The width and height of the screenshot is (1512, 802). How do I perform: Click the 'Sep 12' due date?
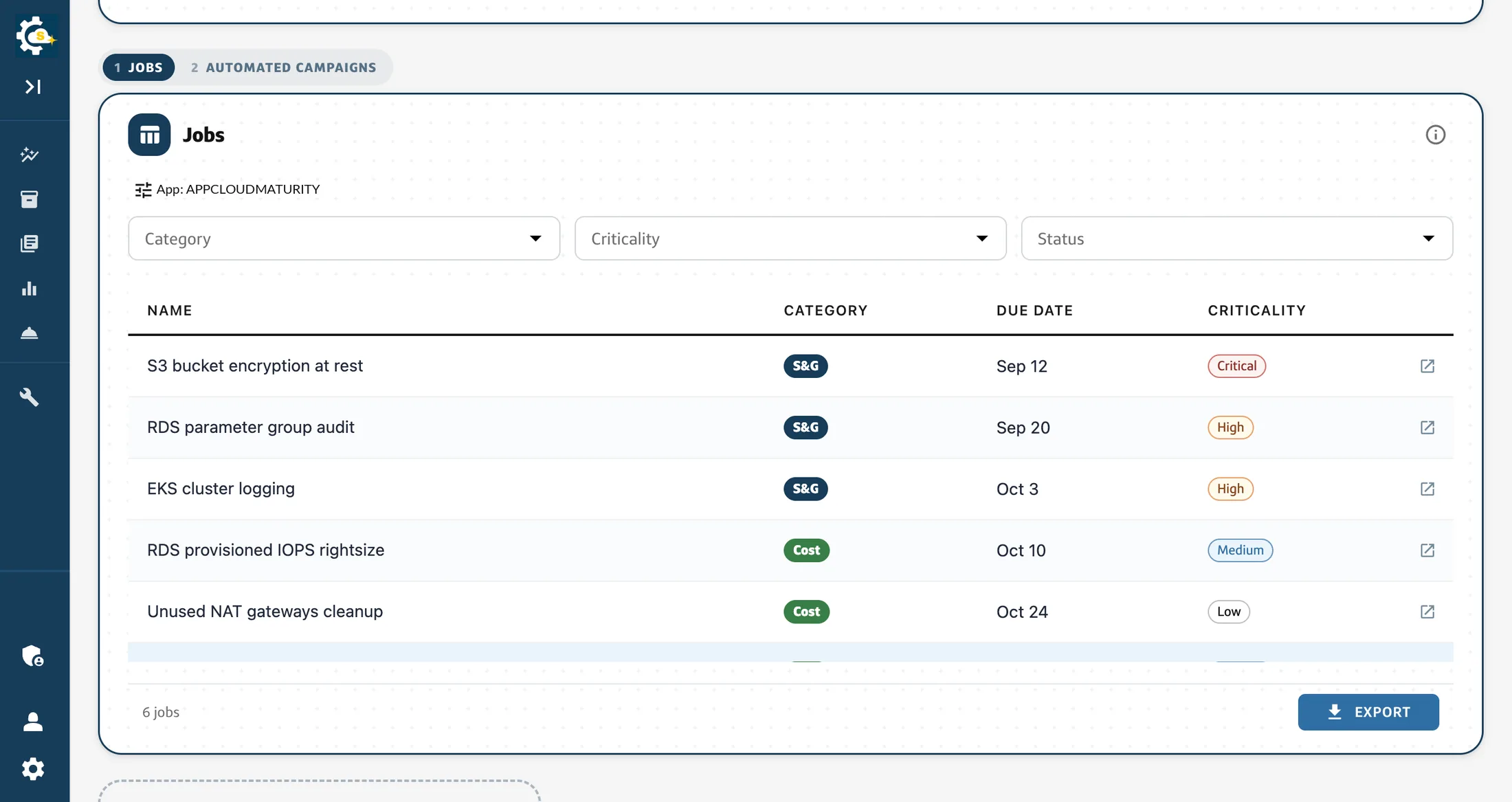point(1022,366)
